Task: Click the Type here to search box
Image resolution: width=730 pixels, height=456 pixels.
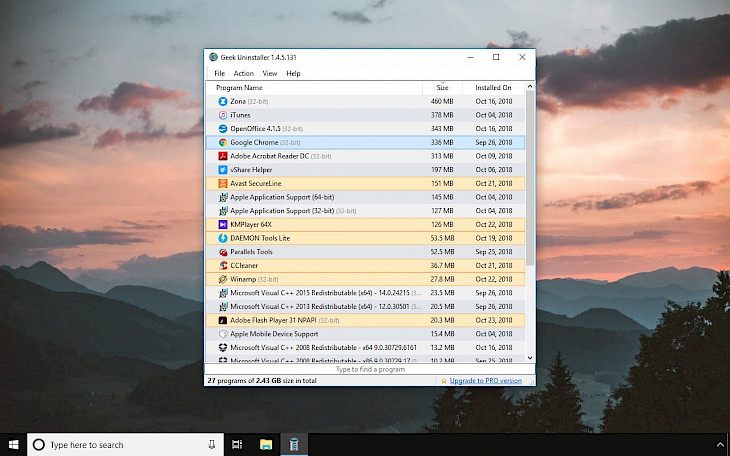Action: click(x=125, y=445)
